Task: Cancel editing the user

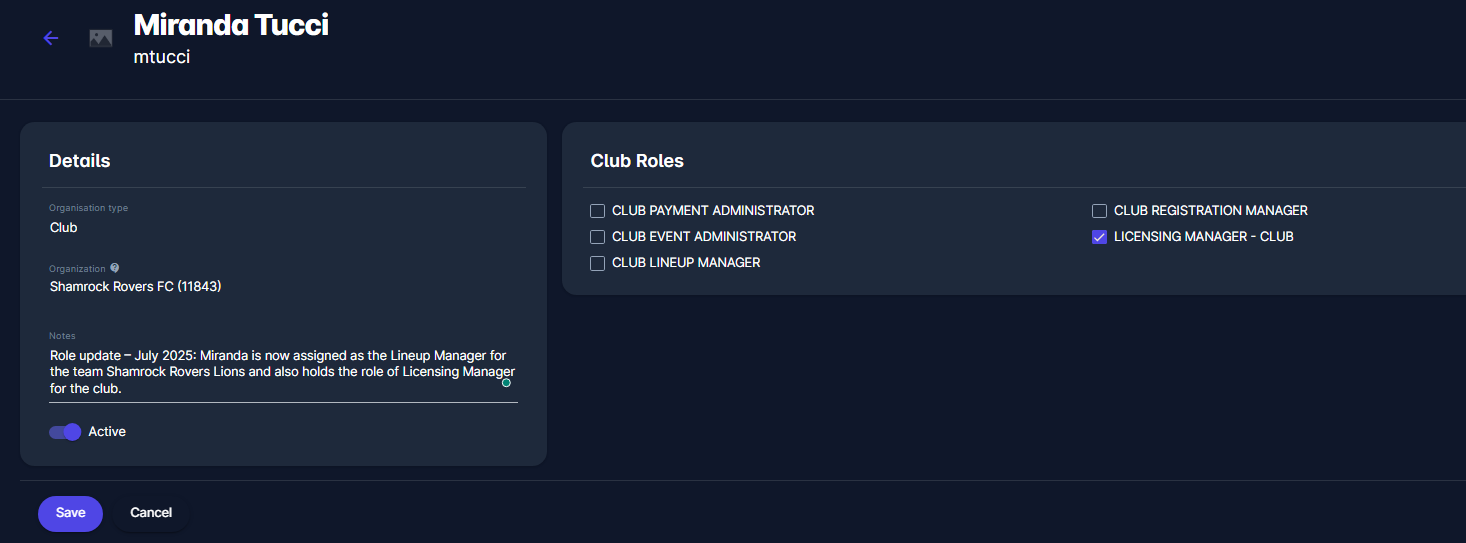Action: point(151,513)
